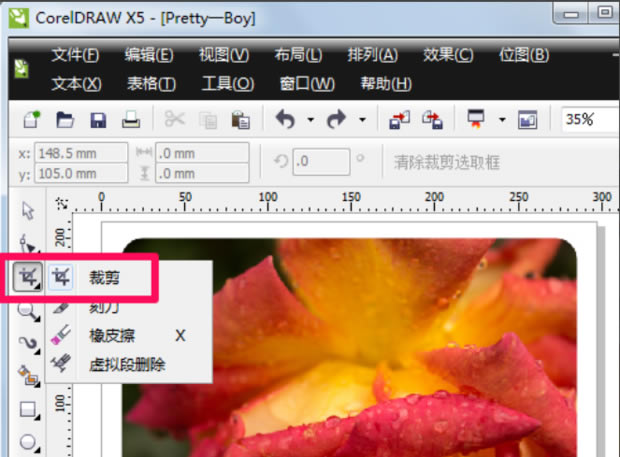This screenshot has width=620, height=457.
Task: Click the Redo arrow icon
Action: (x=336, y=119)
